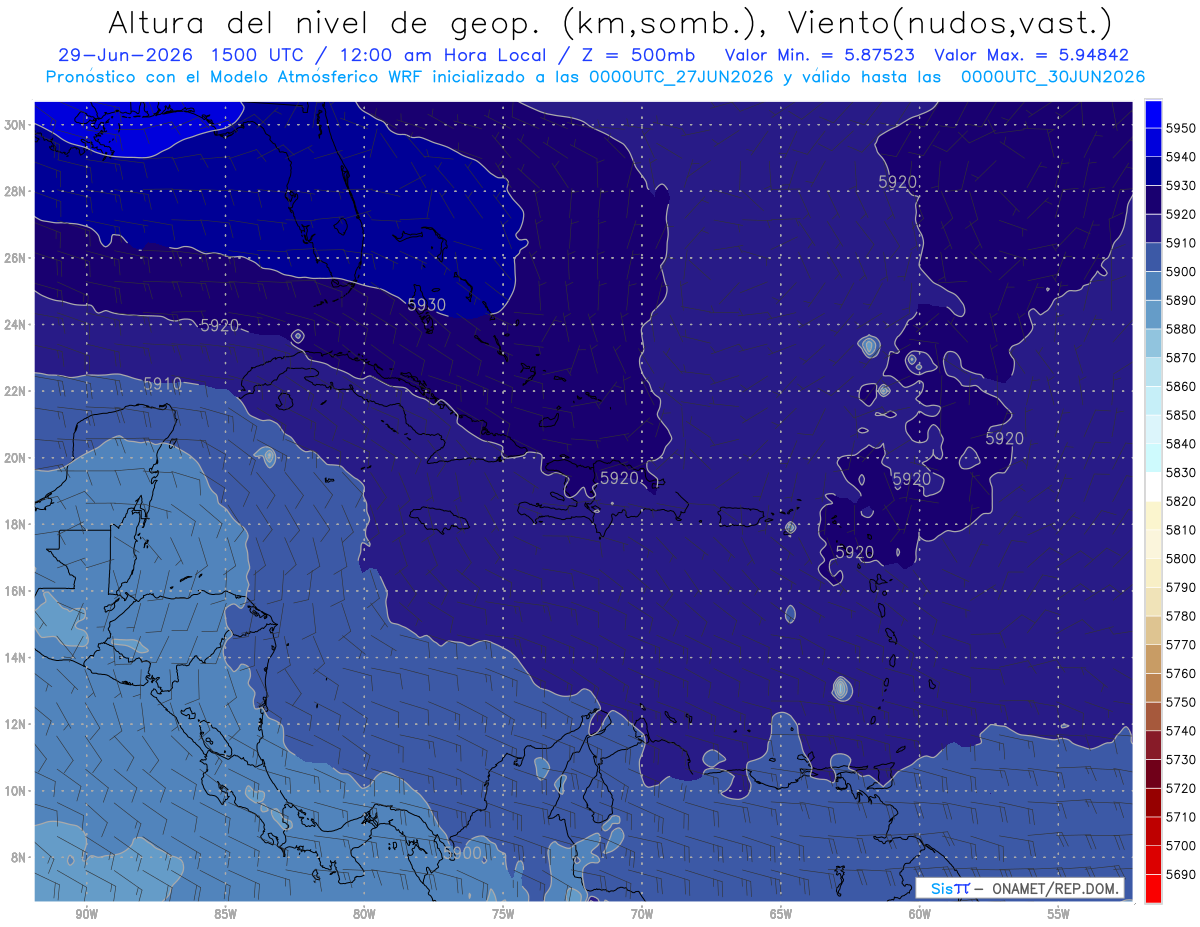Image resolution: width=1200 pixels, height=927 pixels.
Task: Select the 5930 legend value on the color bar
Action: [x=1181, y=185]
